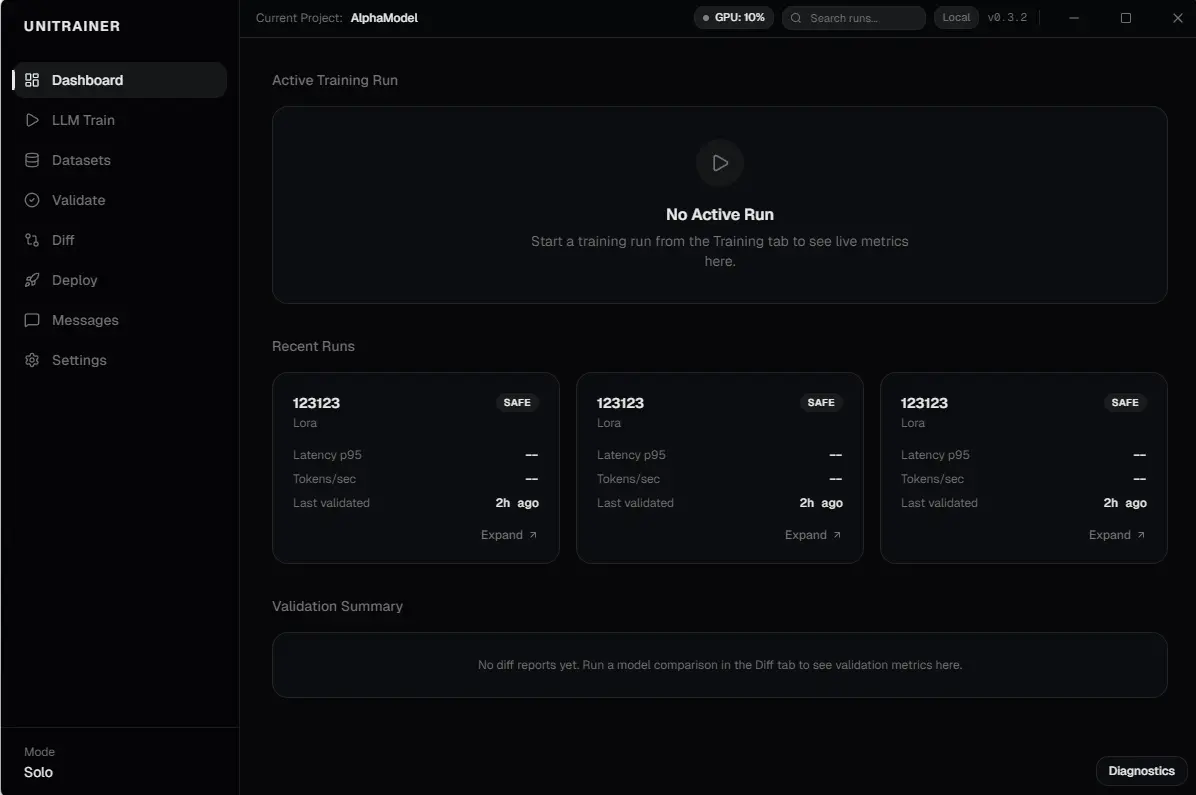Click SAFE badge on first run card
This screenshot has width=1196, height=795.
[x=517, y=402]
